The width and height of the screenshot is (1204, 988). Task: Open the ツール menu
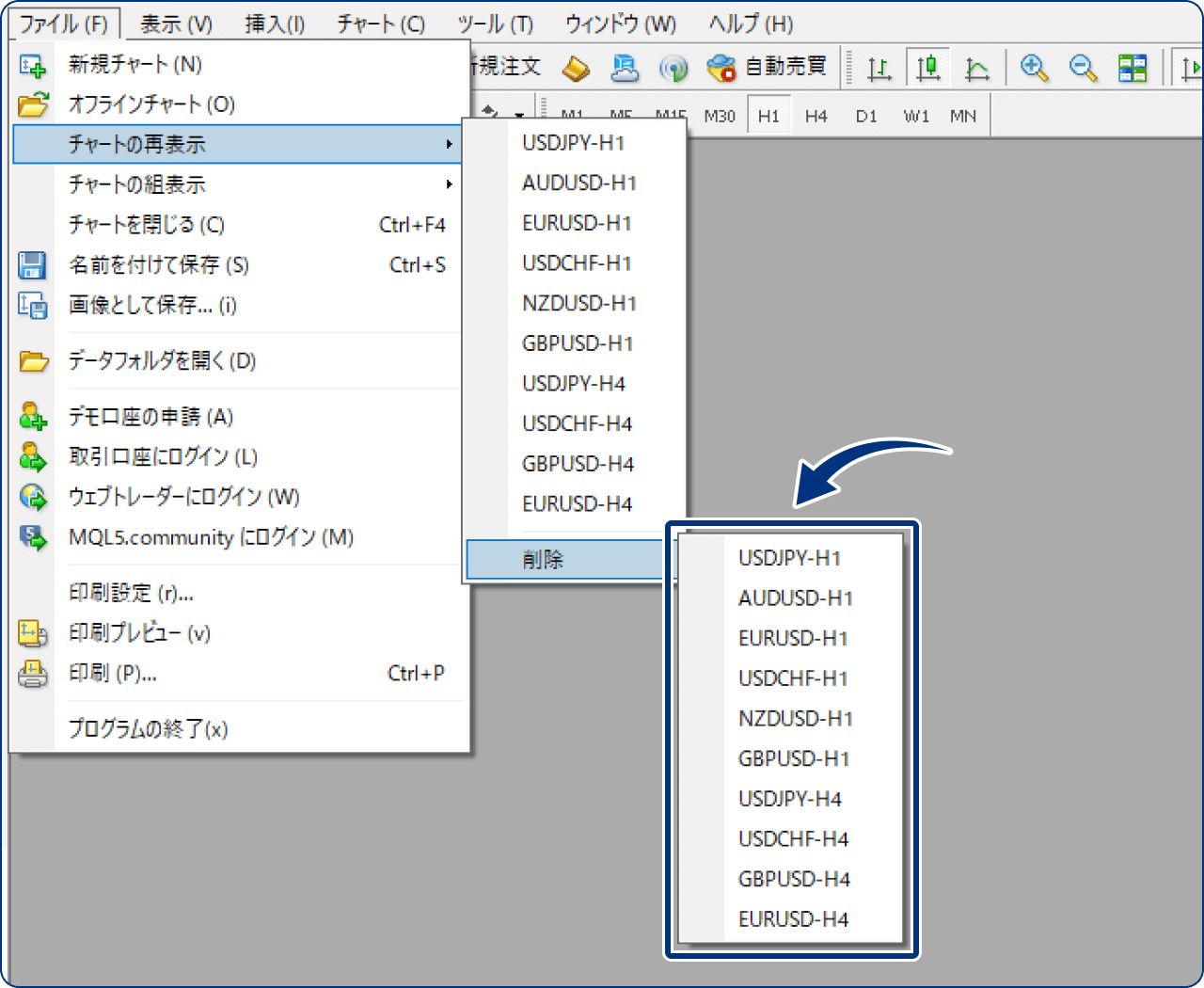pyautogui.click(x=493, y=24)
